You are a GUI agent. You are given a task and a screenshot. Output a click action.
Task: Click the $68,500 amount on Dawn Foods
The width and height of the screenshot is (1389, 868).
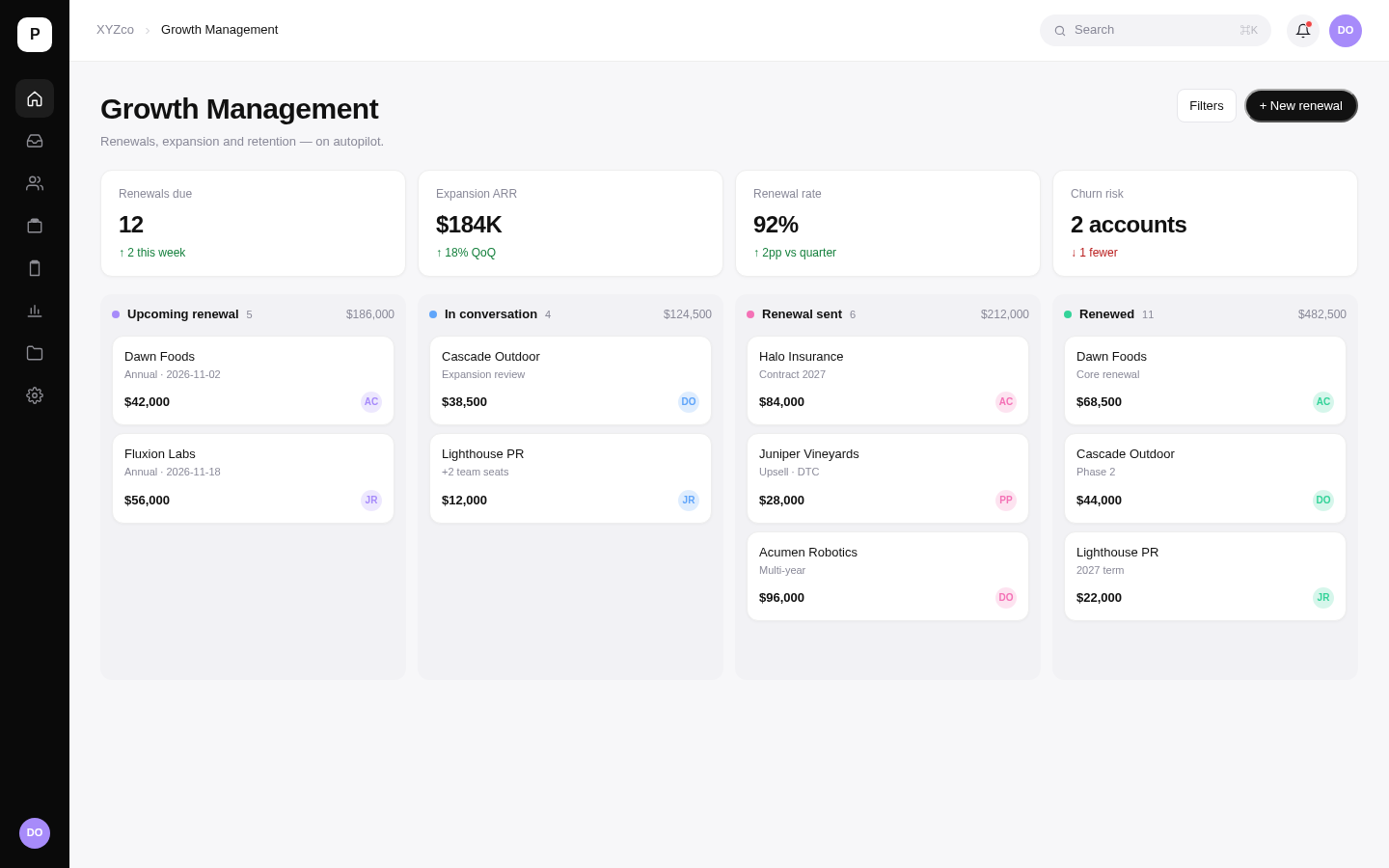(1099, 402)
